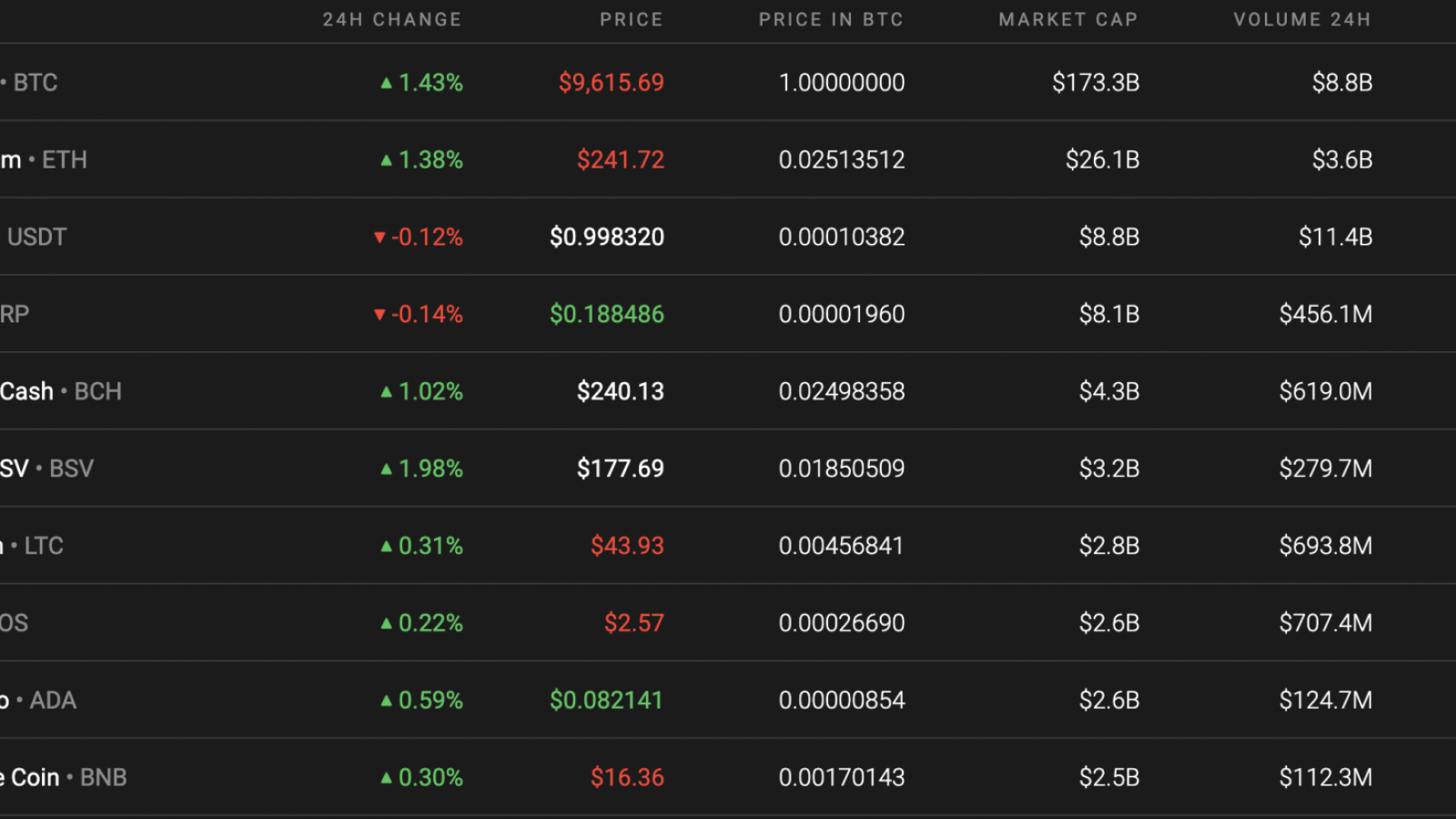1456x819 pixels.
Task: Select the $177.69 BSV price
Action: (x=621, y=469)
